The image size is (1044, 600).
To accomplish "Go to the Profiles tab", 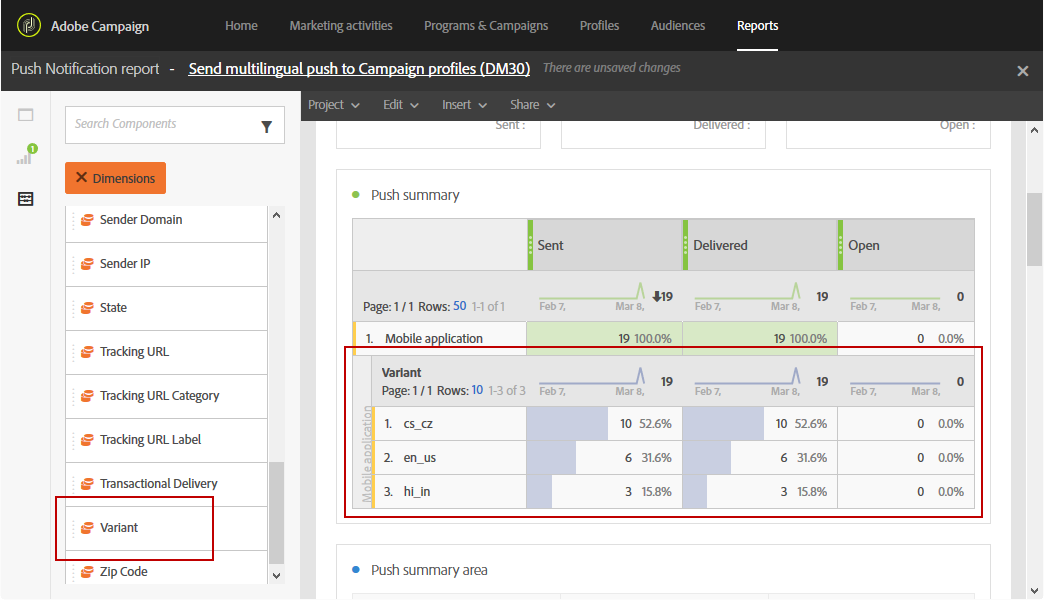I will [x=599, y=25].
